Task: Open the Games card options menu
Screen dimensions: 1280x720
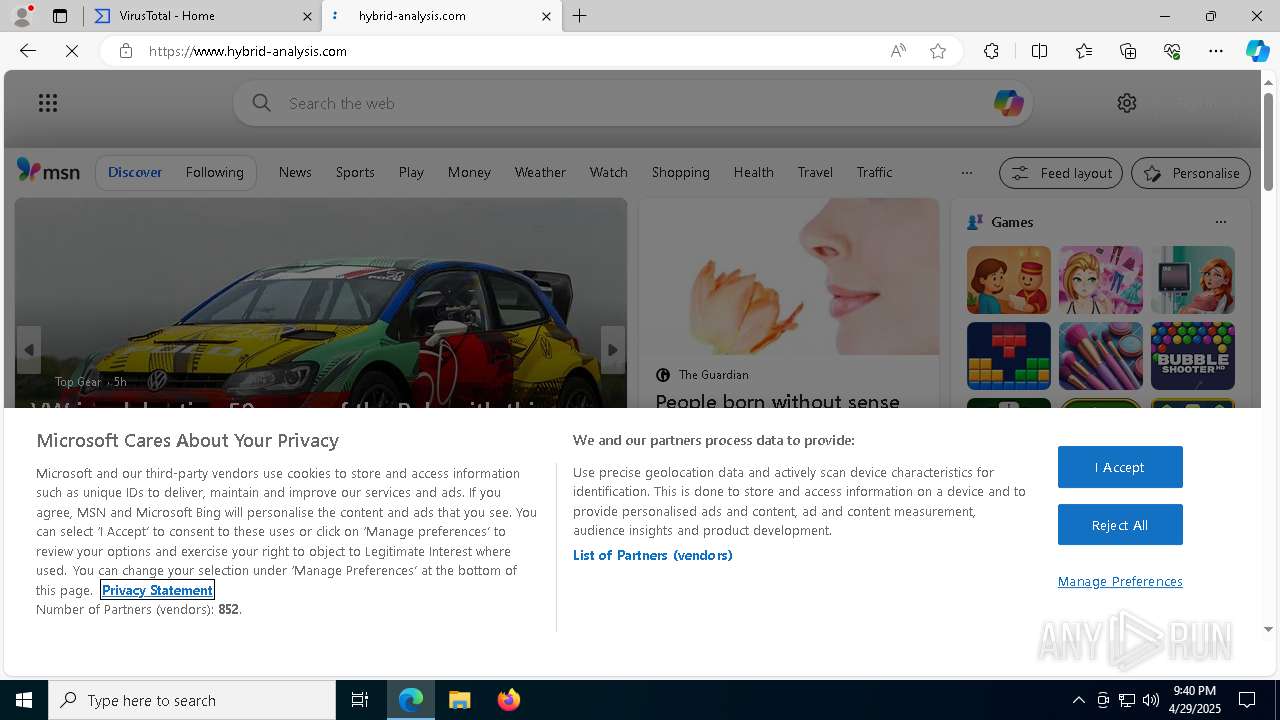Action: (1220, 222)
